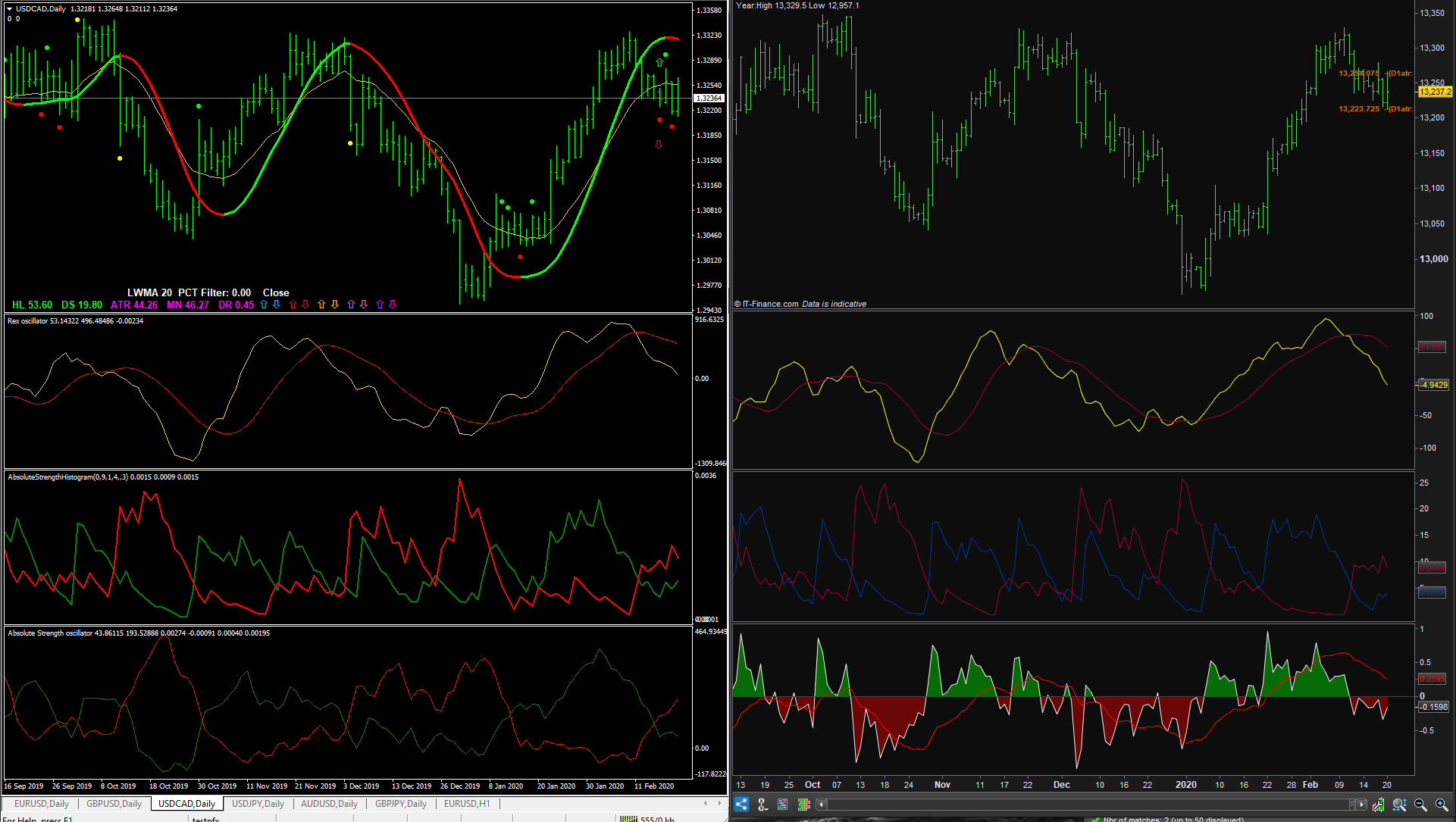The image size is (1456, 822).
Task: Click the horizontal chart scrollbar track
Action: (1084, 805)
